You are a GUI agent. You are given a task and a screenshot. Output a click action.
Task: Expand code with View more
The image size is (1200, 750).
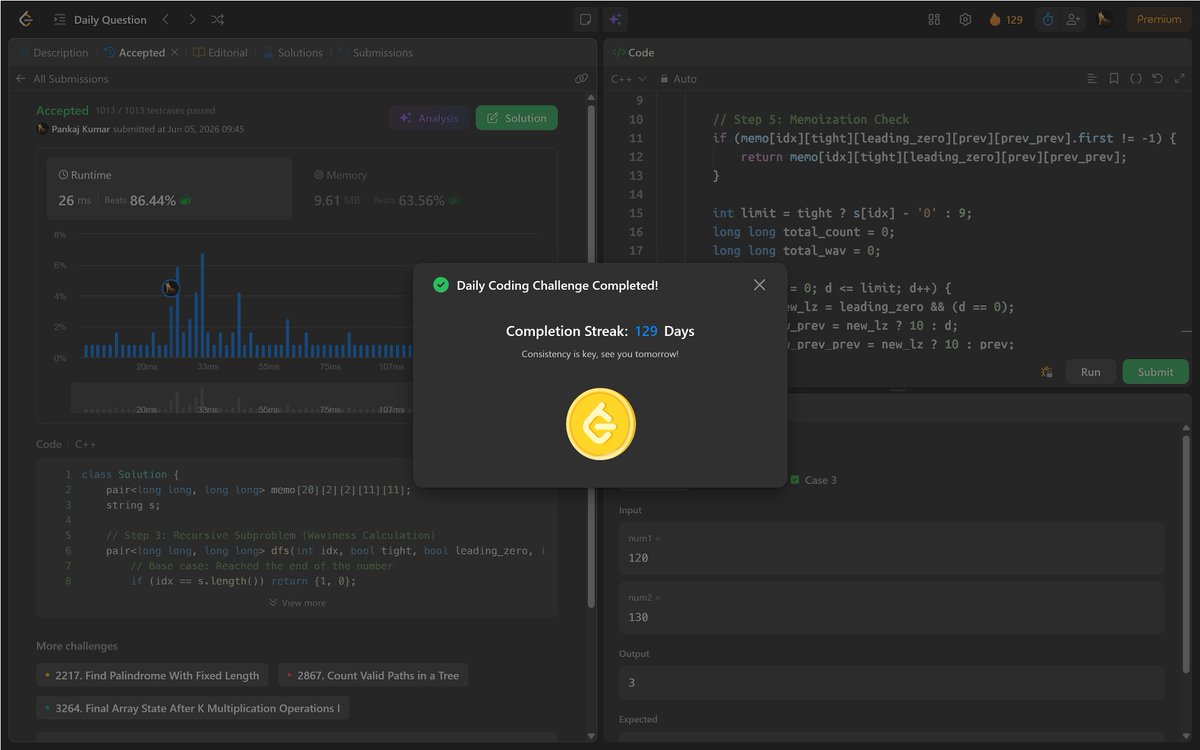[x=297, y=603]
